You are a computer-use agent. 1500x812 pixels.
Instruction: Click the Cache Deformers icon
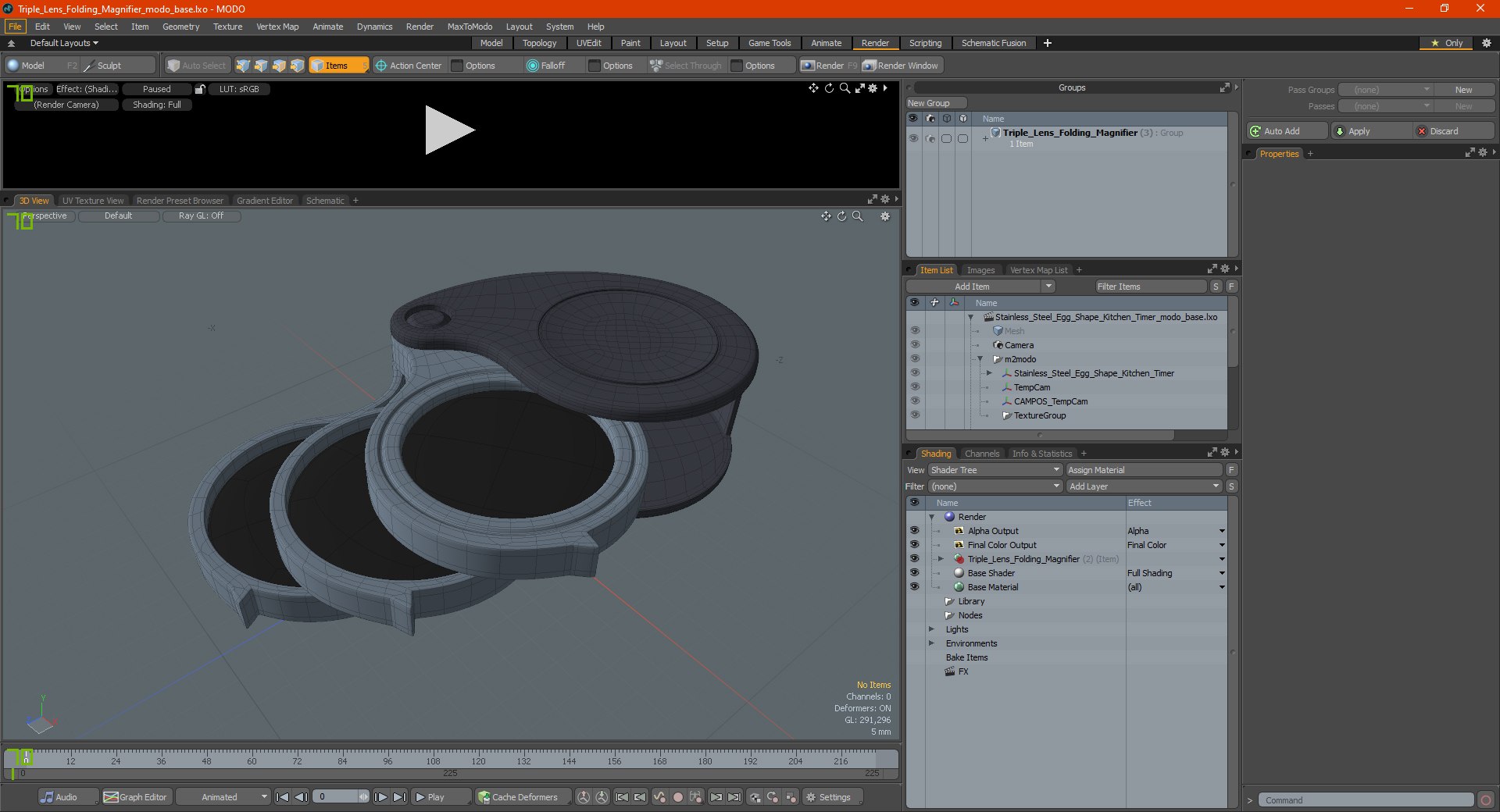tap(484, 797)
